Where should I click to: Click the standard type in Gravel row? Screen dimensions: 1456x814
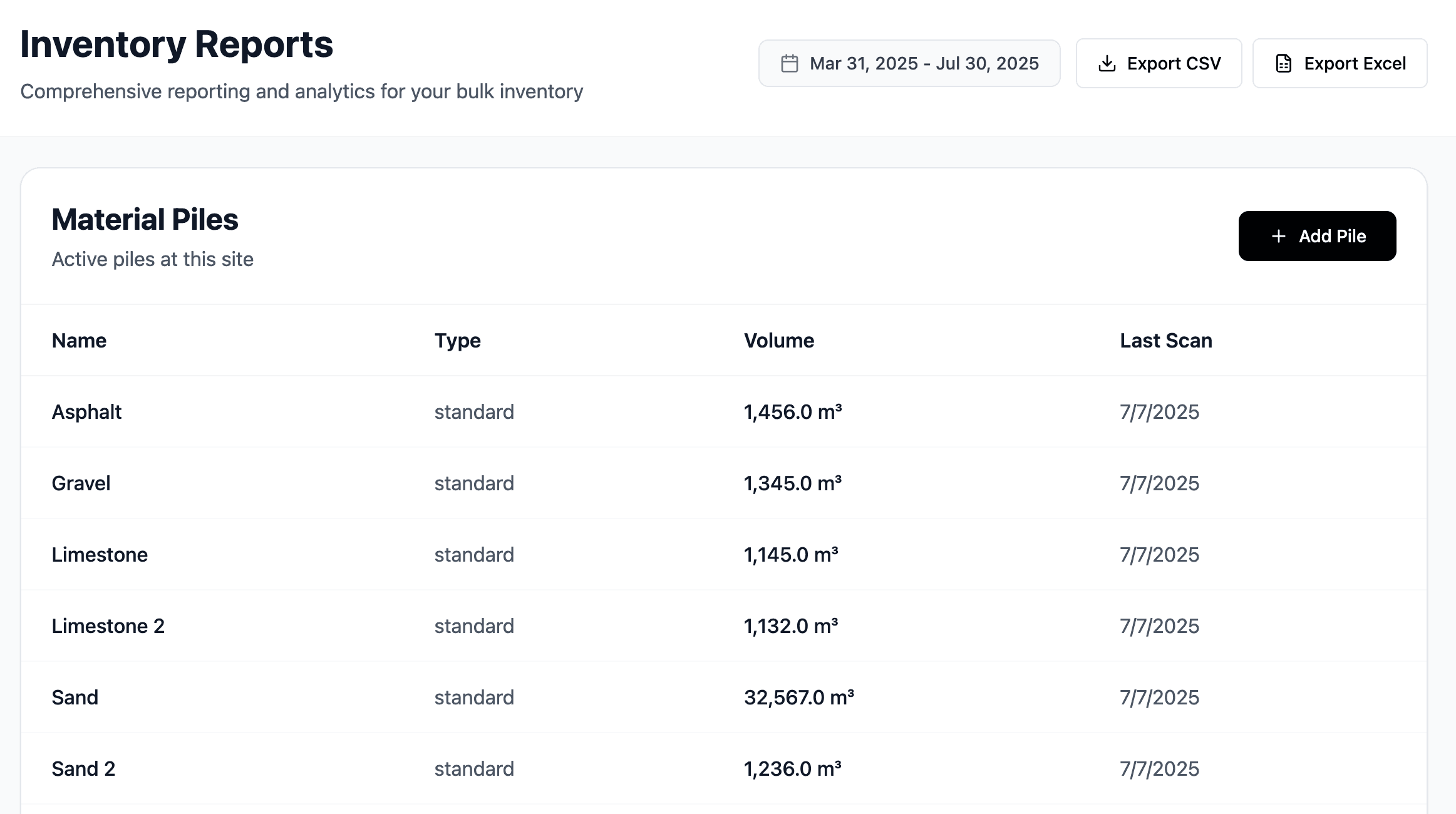474,483
